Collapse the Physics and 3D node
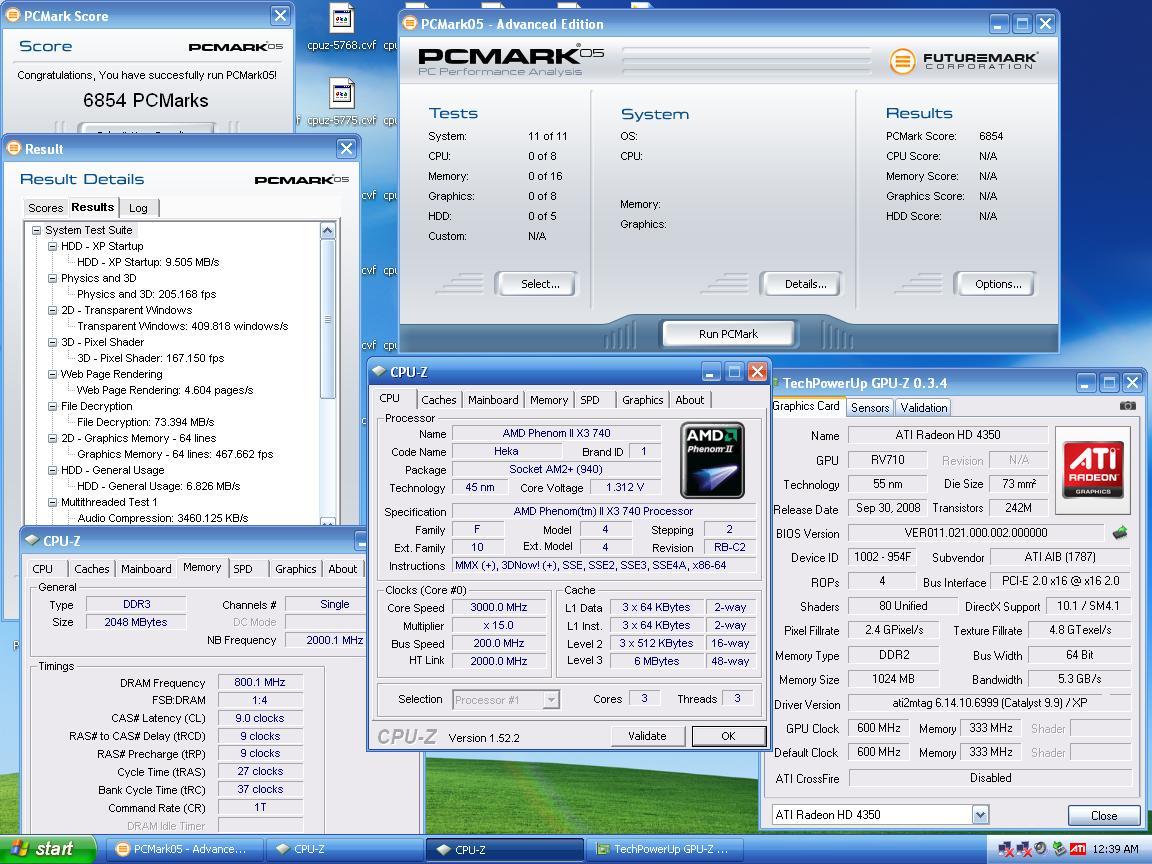Image resolution: width=1152 pixels, height=864 pixels. (52, 278)
